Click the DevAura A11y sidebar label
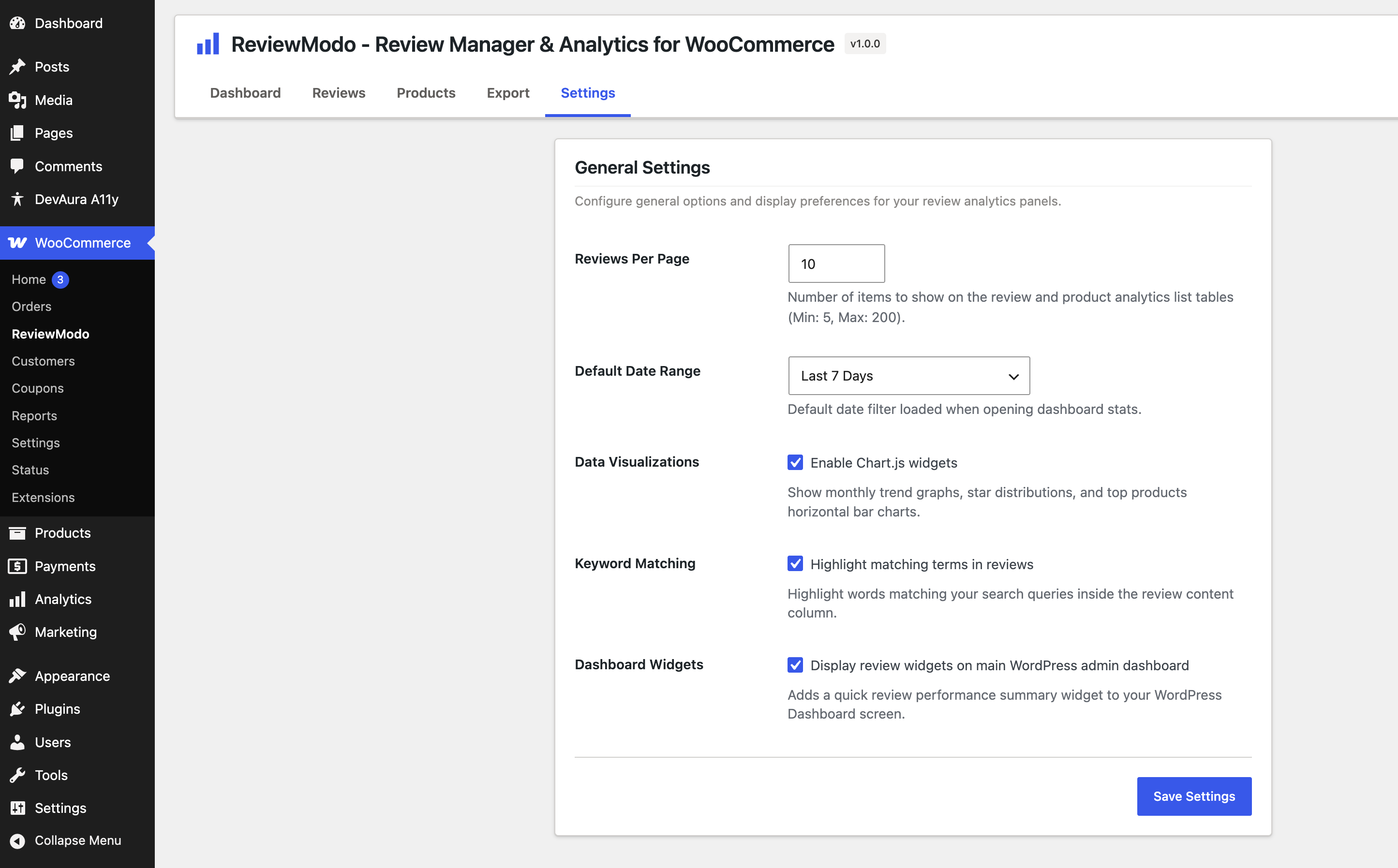 [77, 199]
